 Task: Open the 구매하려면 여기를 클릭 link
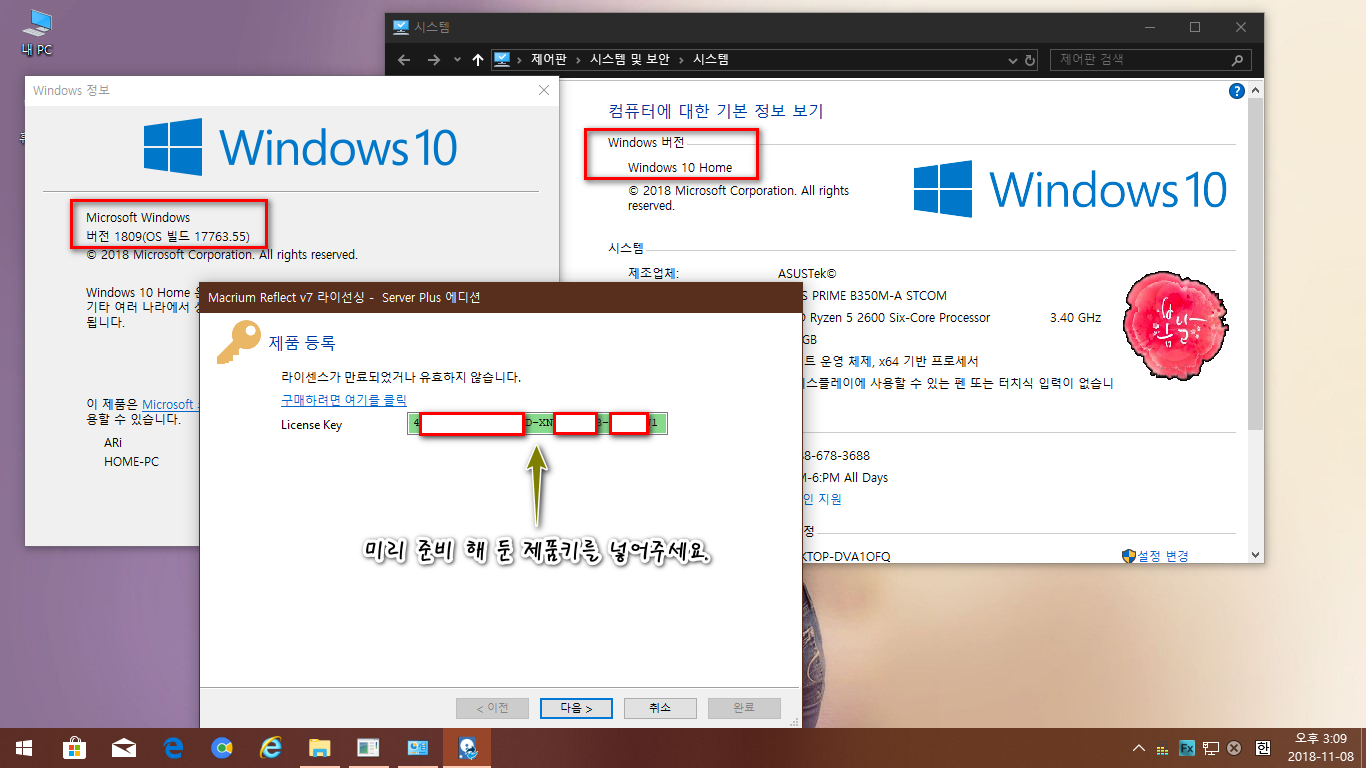[343, 400]
